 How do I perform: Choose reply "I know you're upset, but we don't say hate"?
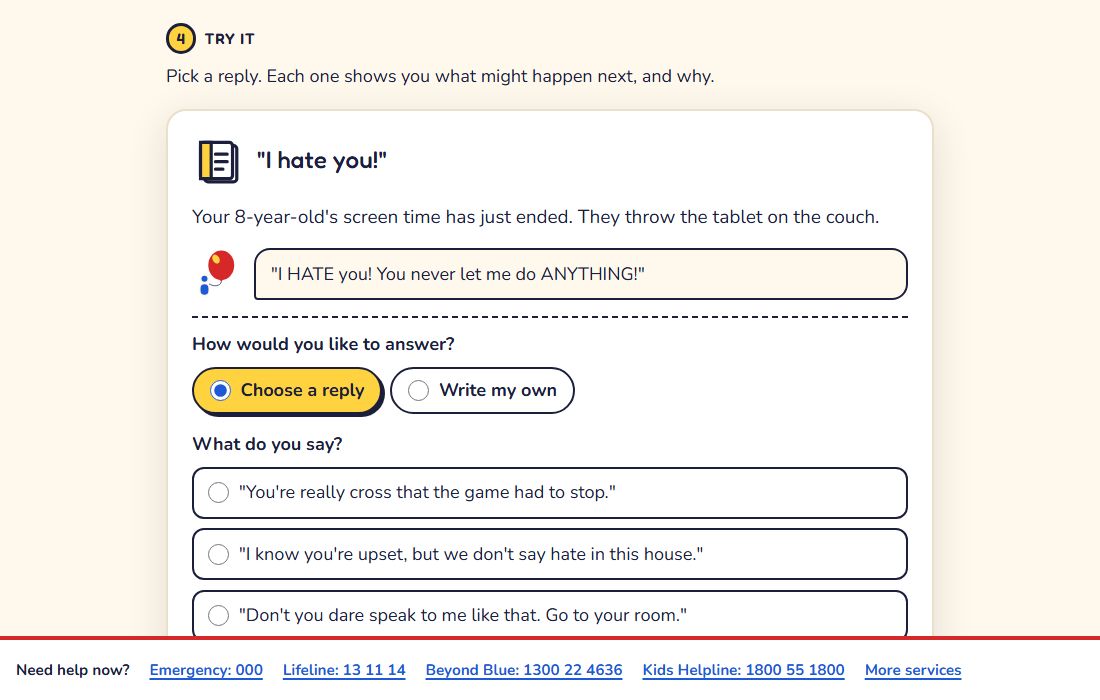(x=549, y=554)
